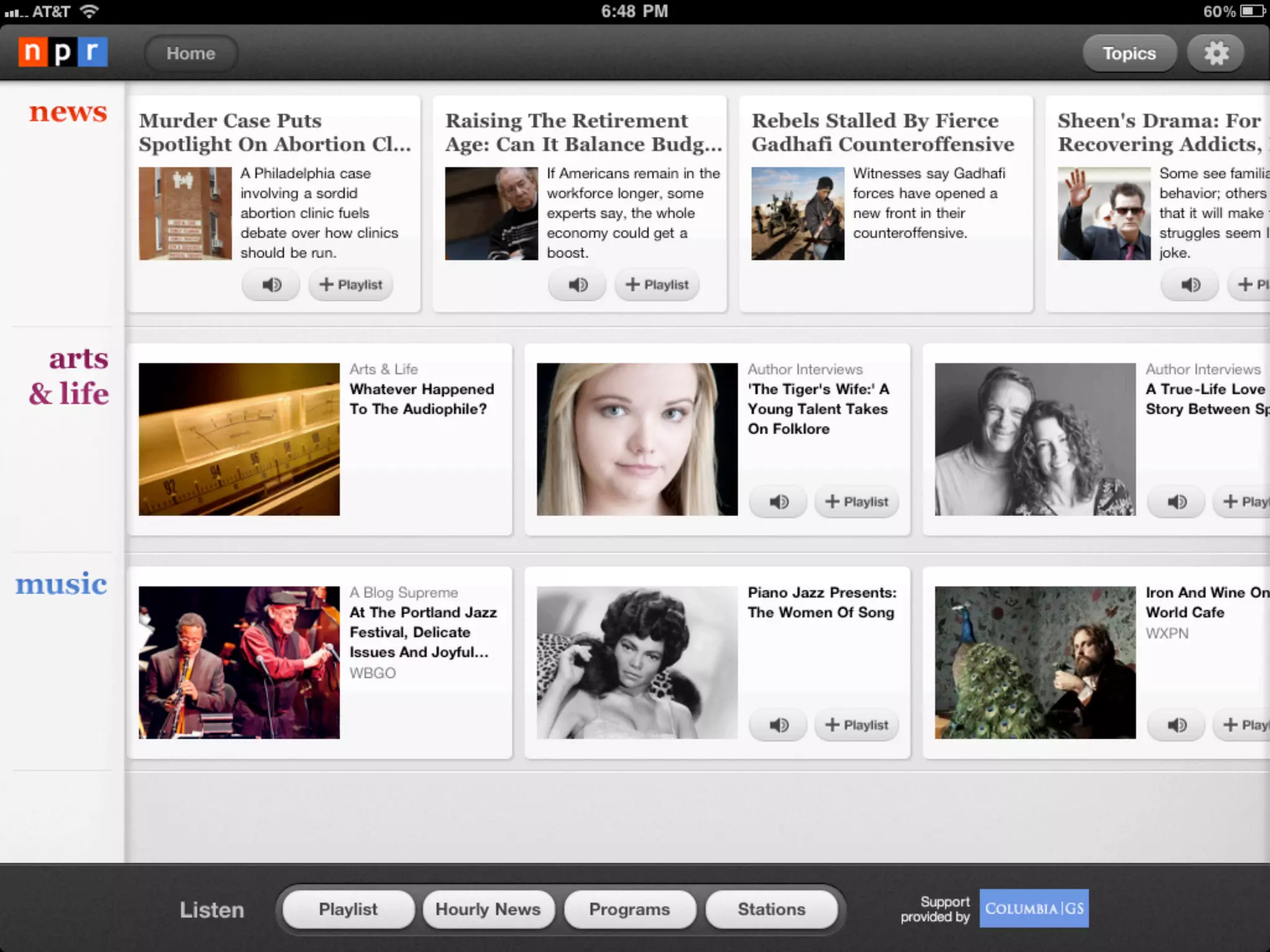The image size is (1270, 952).
Task: Open the audiophile meter thumbnail
Action: point(239,439)
